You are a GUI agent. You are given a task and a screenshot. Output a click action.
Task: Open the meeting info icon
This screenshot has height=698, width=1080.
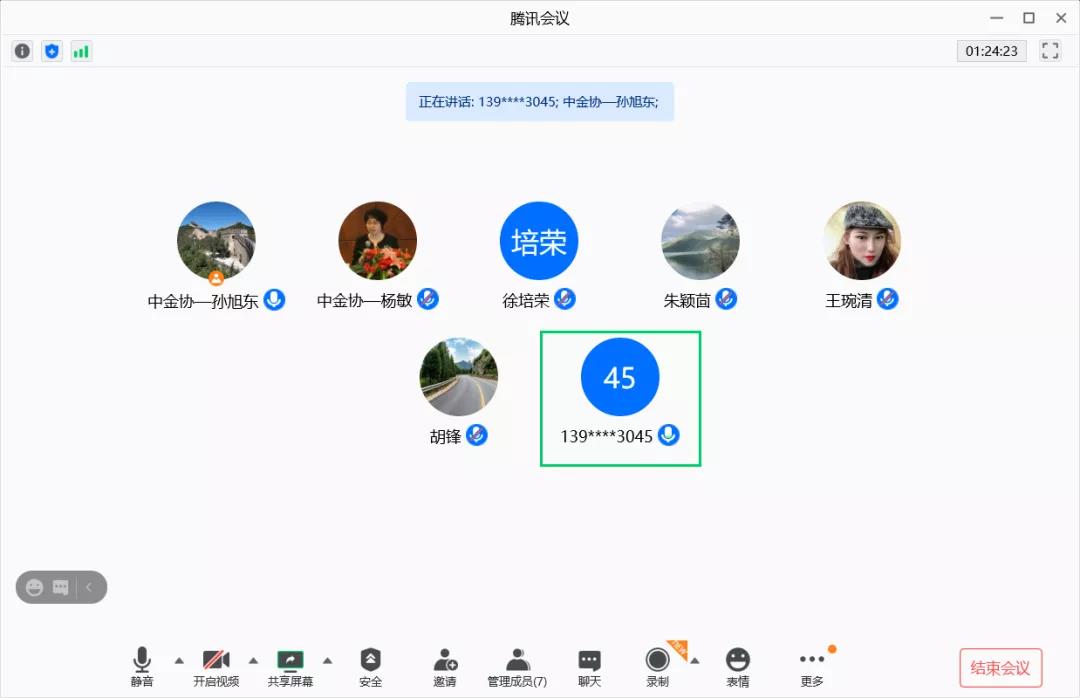pyautogui.click(x=23, y=51)
